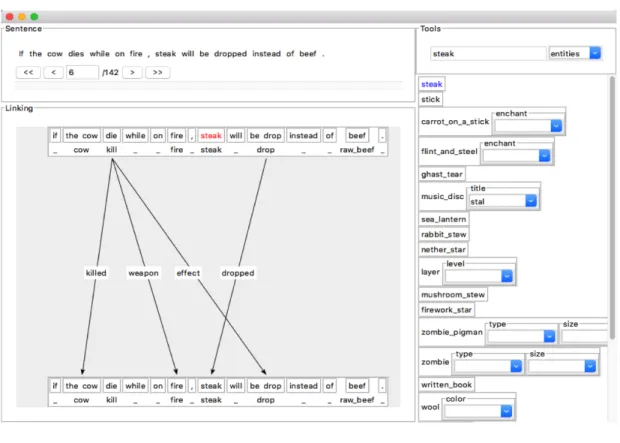Click the 'beef' token in bottom row
The height and width of the screenshot is (443, 620).
(357, 386)
